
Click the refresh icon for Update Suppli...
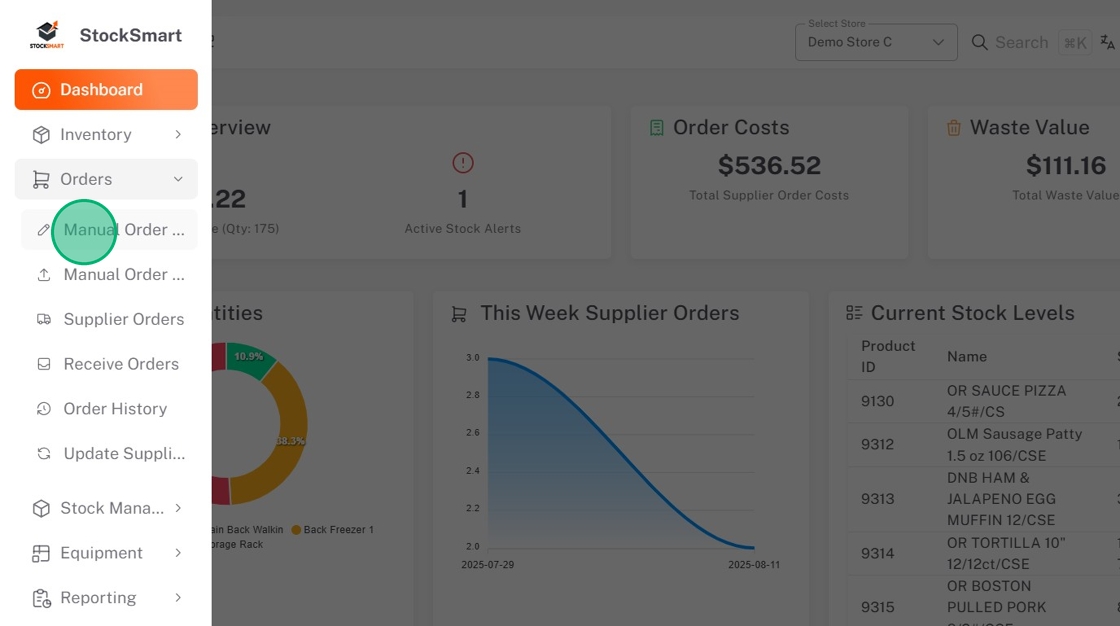[44, 454]
